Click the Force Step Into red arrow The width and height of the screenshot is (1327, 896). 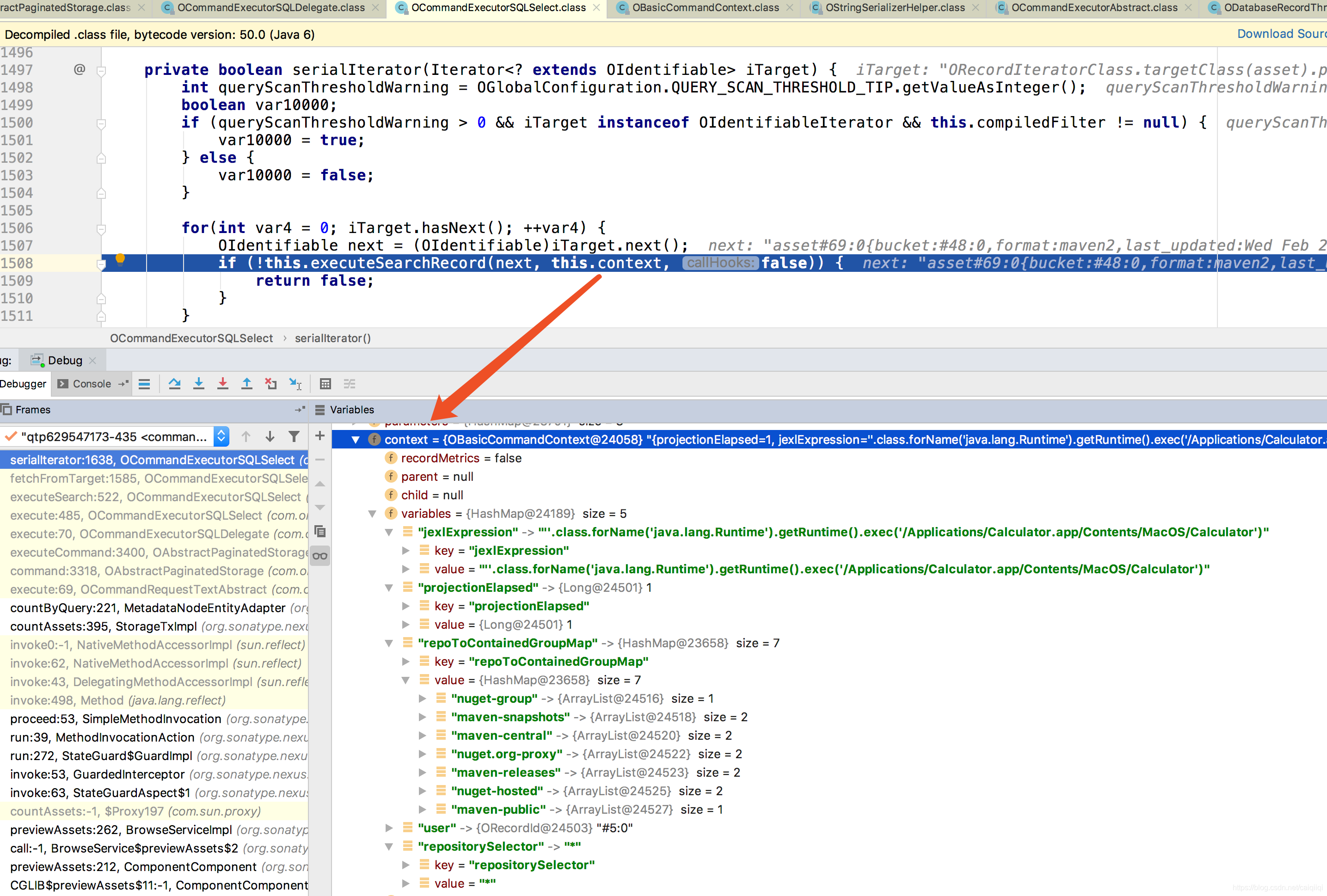coord(223,384)
